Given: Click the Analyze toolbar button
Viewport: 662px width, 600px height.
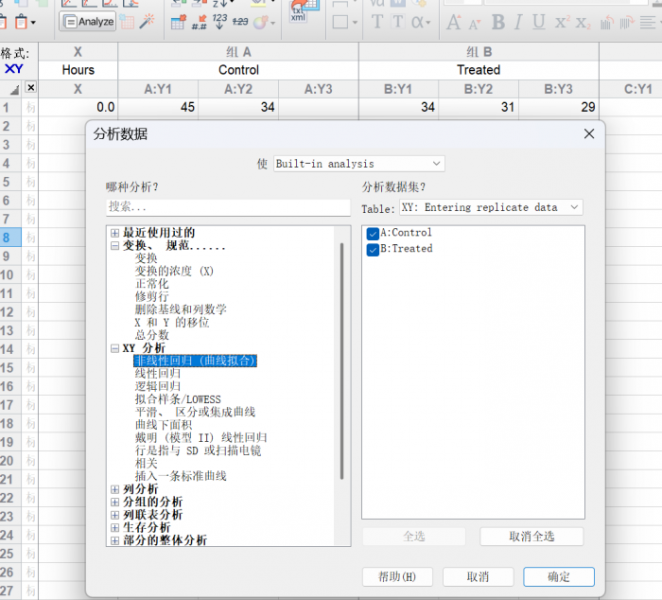Looking at the screenshot, I should [x=89, y=21].
